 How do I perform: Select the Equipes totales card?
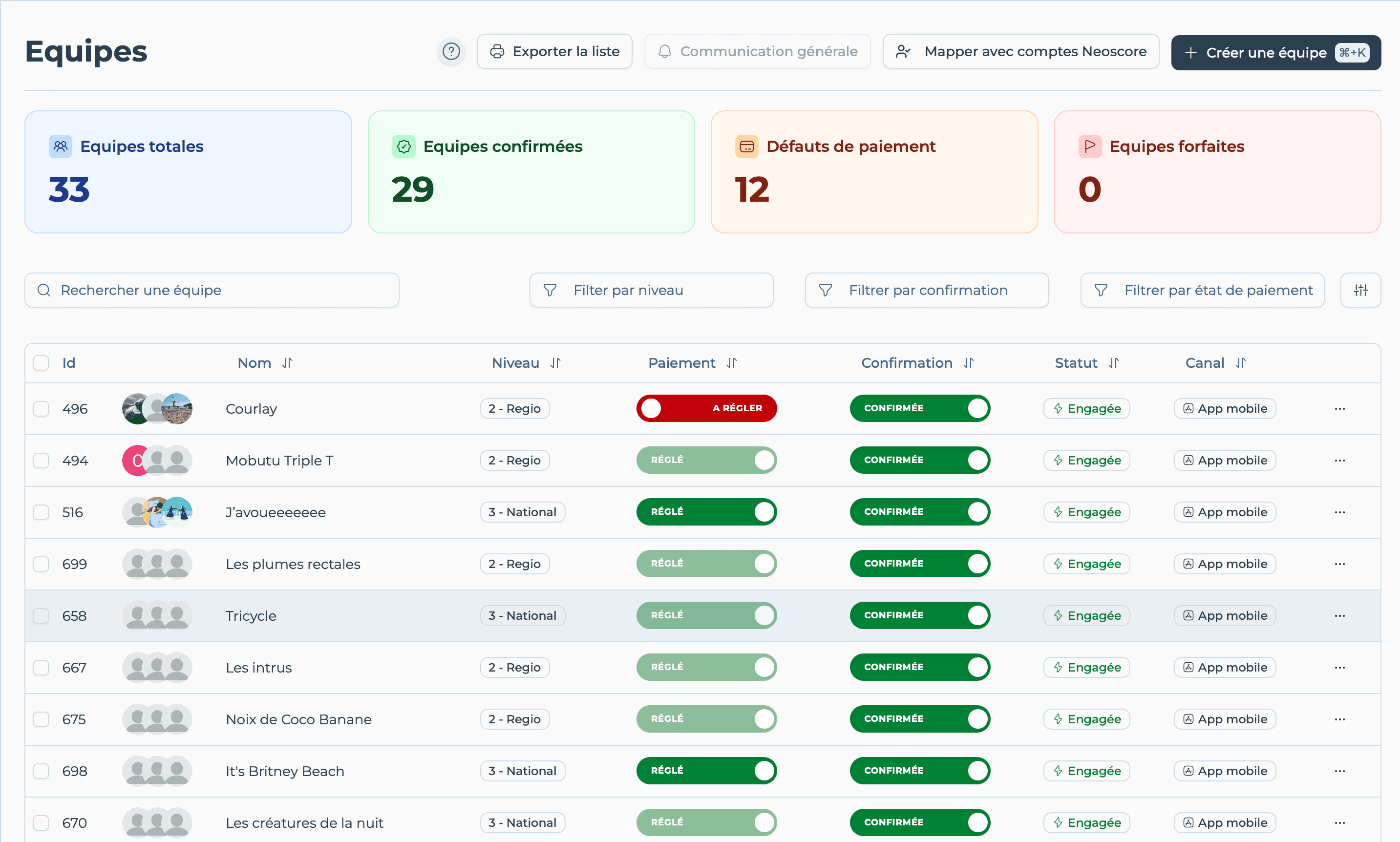[x=188, y=172]
